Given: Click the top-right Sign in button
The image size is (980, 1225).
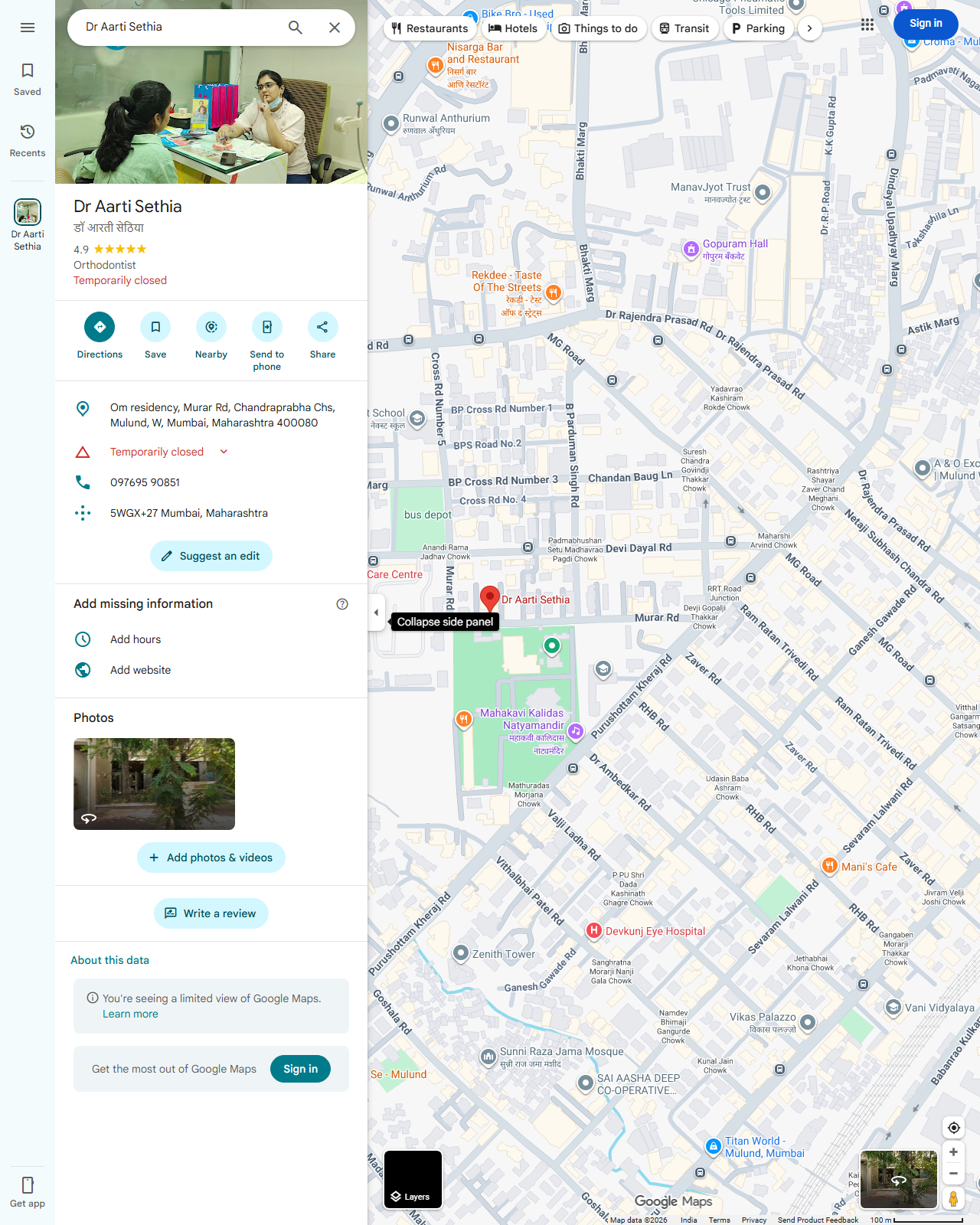Looking at the screenshot, I should click(x=926, y=24).
